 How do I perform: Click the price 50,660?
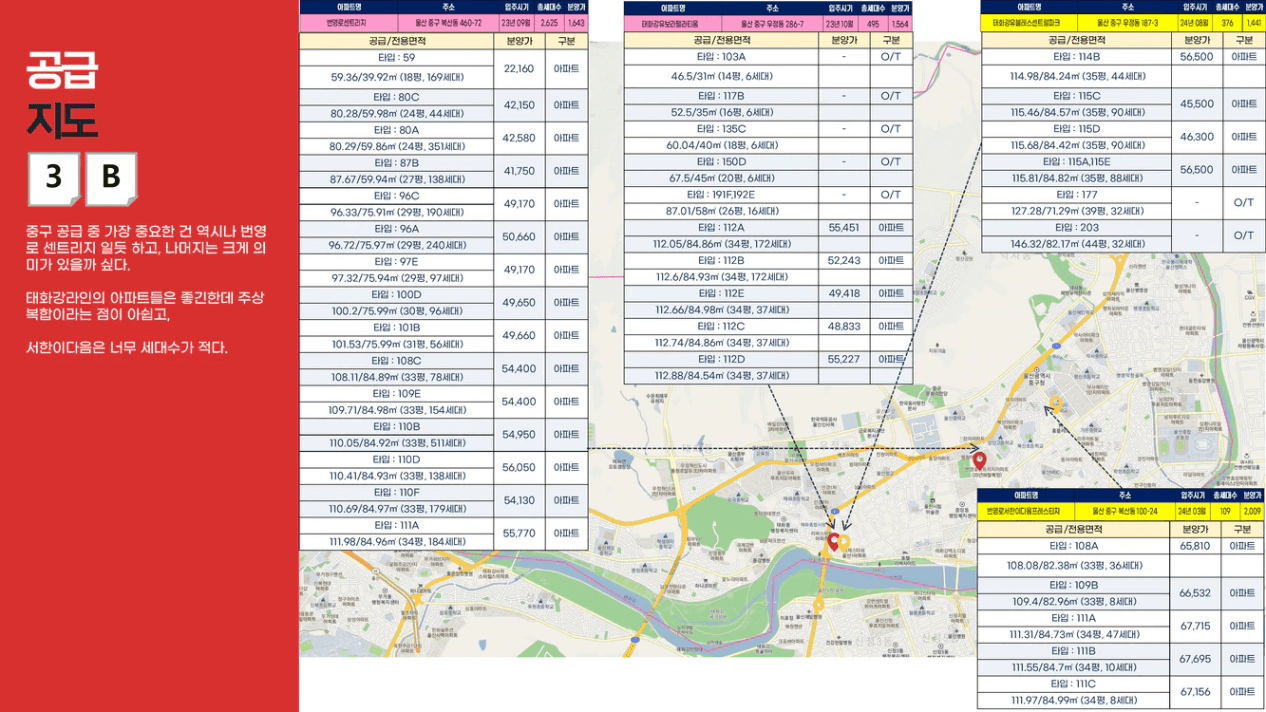click(519, 237)
